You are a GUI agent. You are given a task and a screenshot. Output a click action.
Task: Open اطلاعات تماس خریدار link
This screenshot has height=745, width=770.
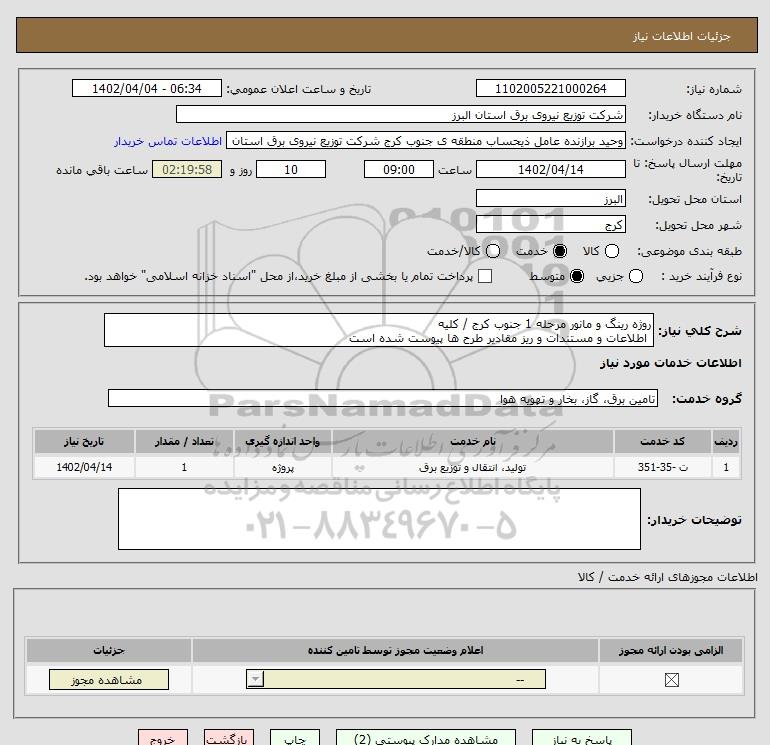tap(168, 141)
